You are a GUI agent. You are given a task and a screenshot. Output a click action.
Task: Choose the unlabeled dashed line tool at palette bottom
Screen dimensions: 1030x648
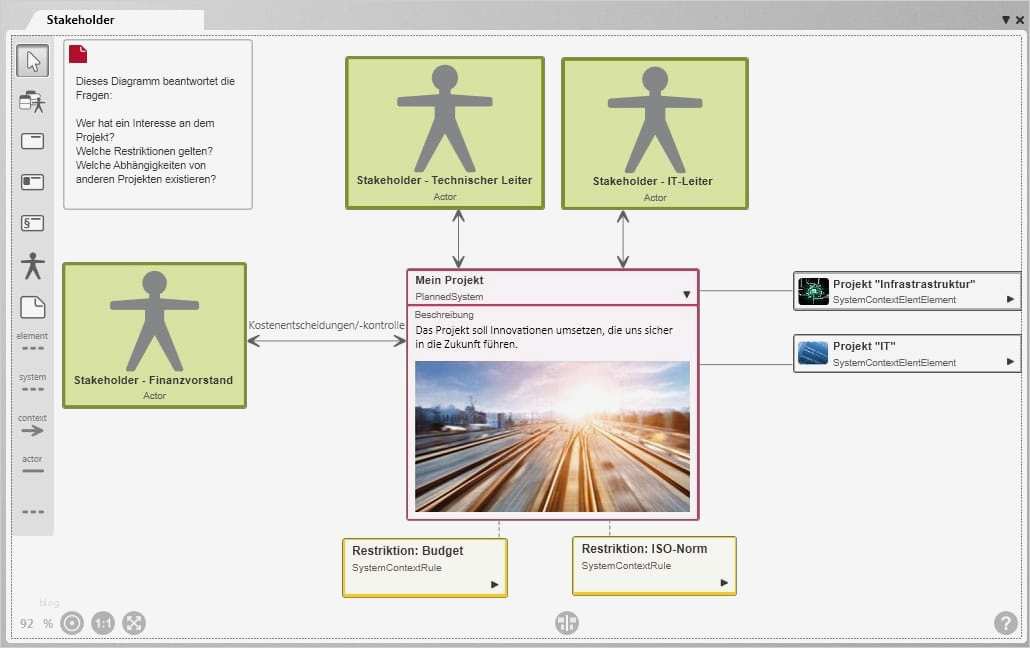pyautogui.click(x=33, y=511)
